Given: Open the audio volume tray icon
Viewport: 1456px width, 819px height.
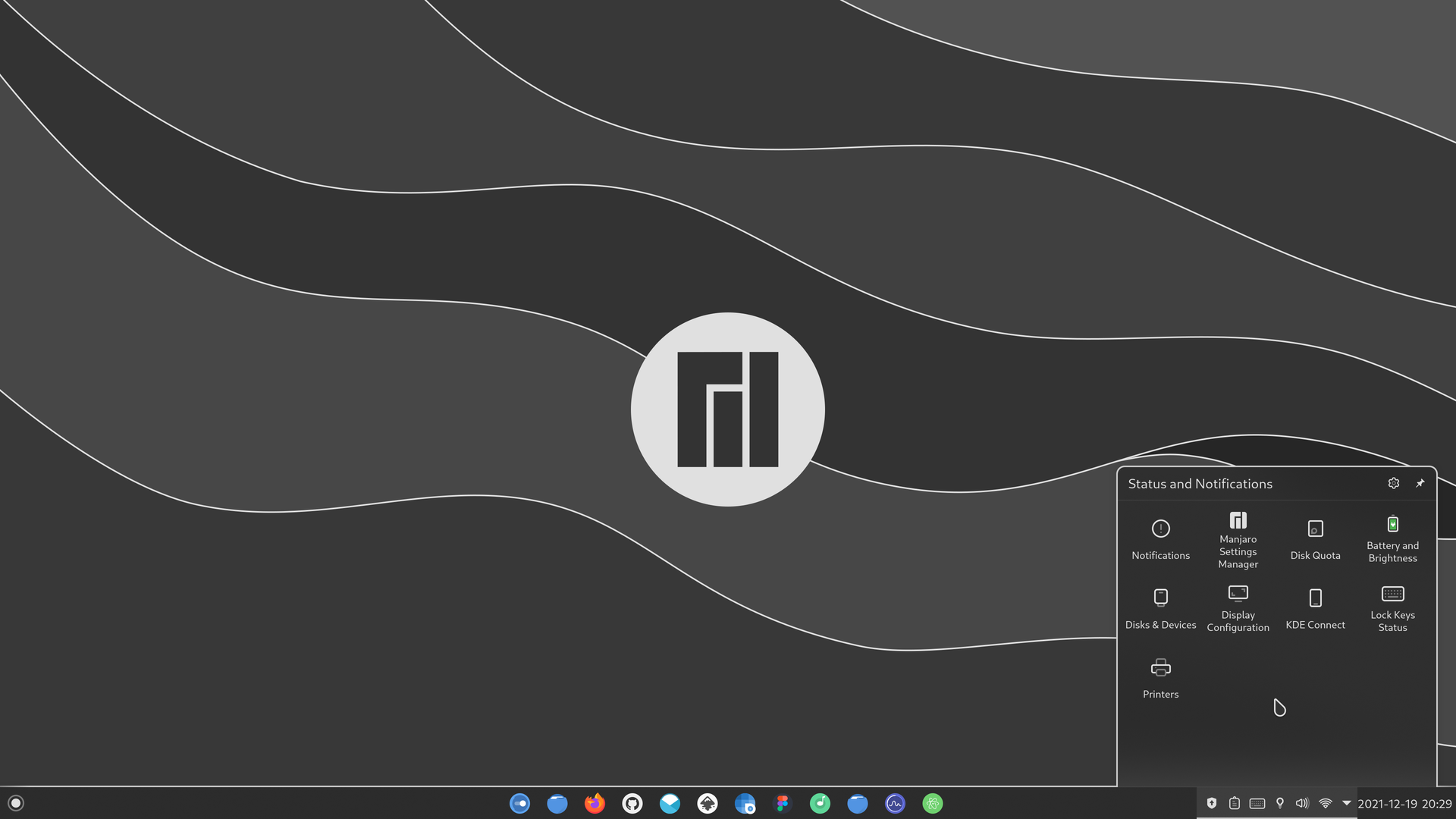Looking at the screenshot, I should click(1302, 803).
